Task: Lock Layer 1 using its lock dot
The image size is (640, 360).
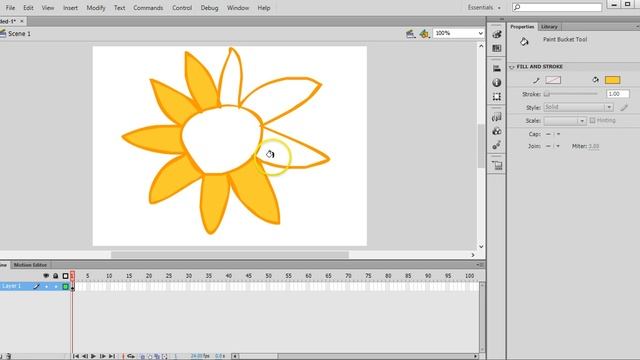Action: click(56, 287)
